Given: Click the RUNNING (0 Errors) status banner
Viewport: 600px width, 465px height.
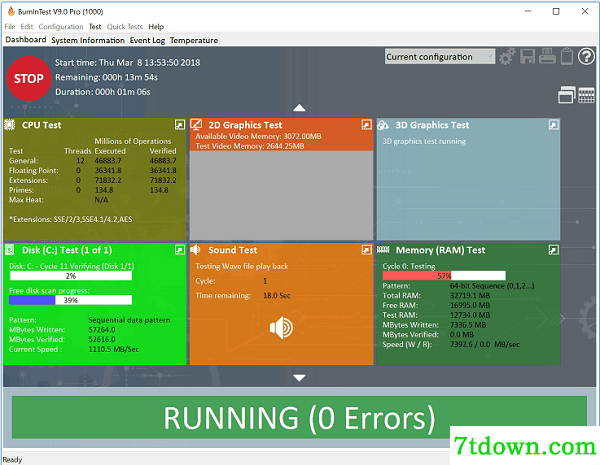Looking at the screenshot, I should pyautogui.click(x=299, y=418).
